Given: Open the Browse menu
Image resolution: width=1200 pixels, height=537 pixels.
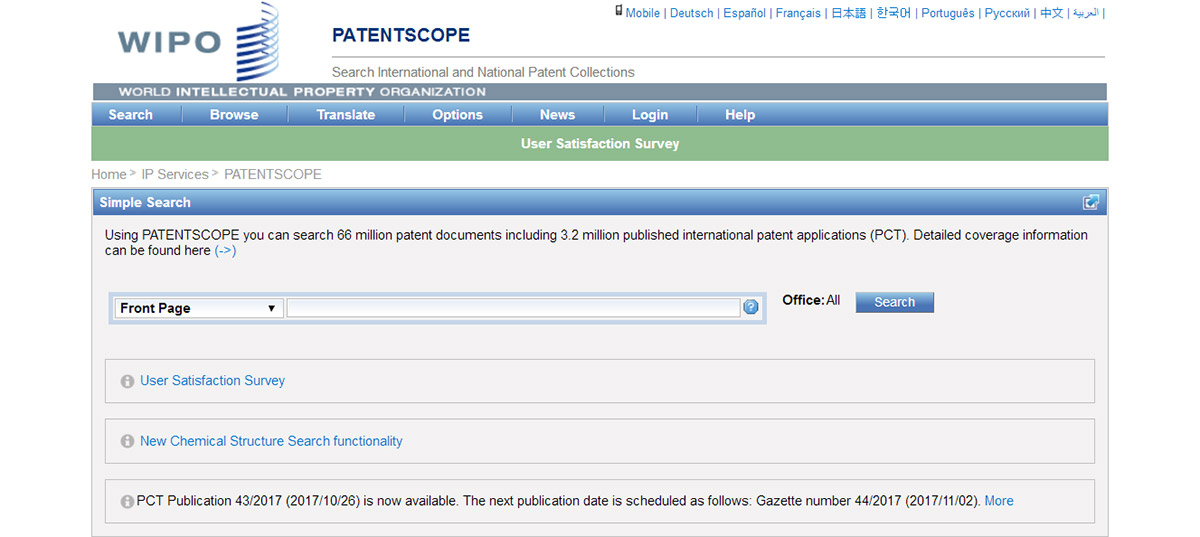Looking at the screenshot, I should tap(234, 114).
